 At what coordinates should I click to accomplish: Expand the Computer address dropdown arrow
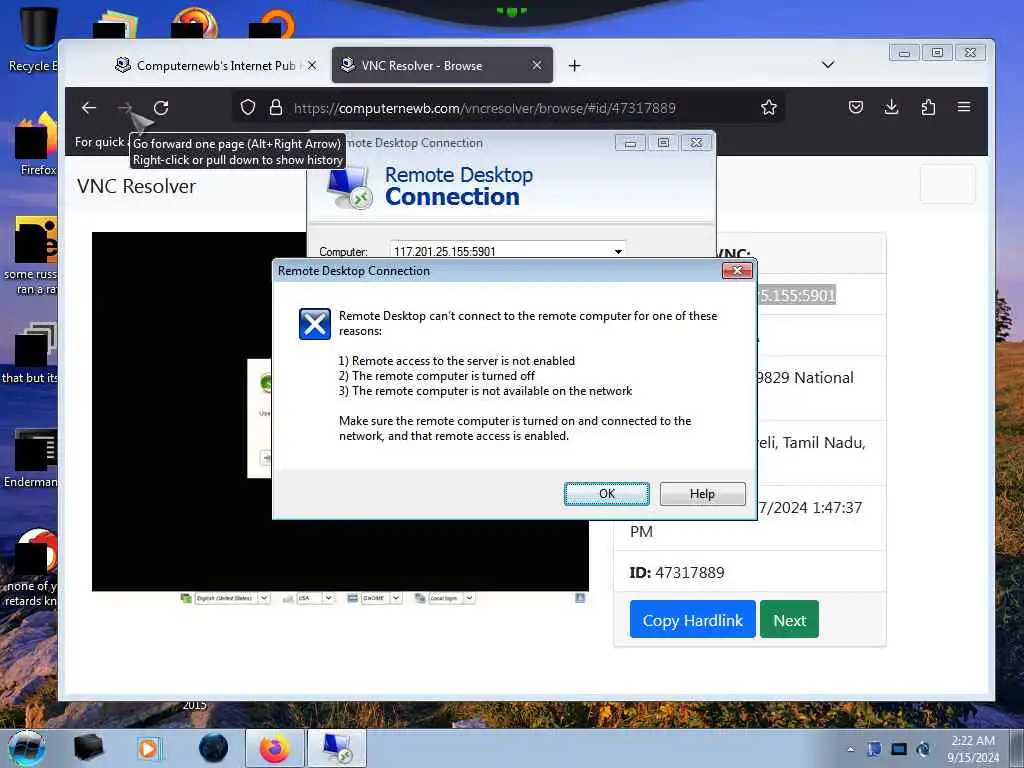[618, 251]
